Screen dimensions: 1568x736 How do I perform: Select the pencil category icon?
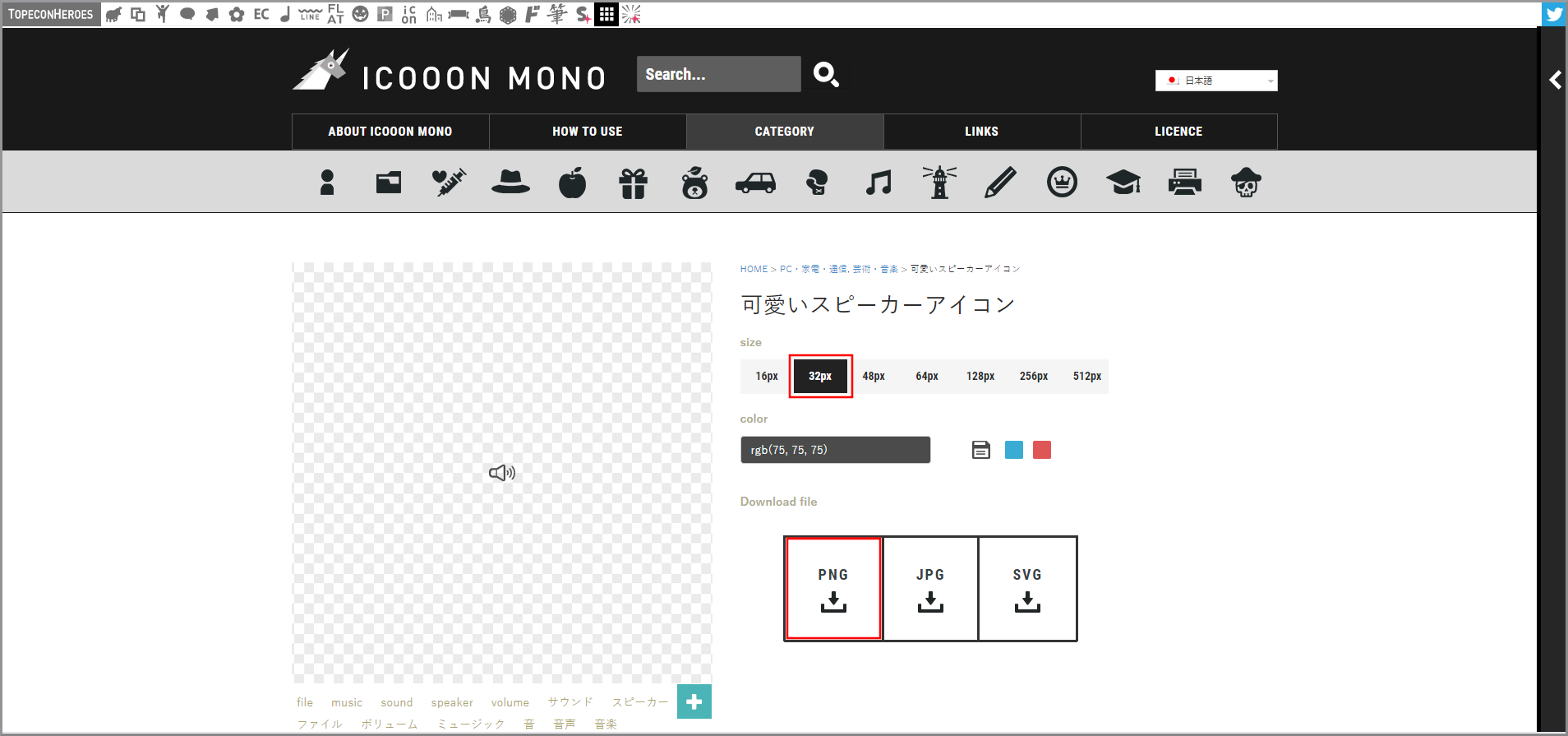(x=1000, y=183)
